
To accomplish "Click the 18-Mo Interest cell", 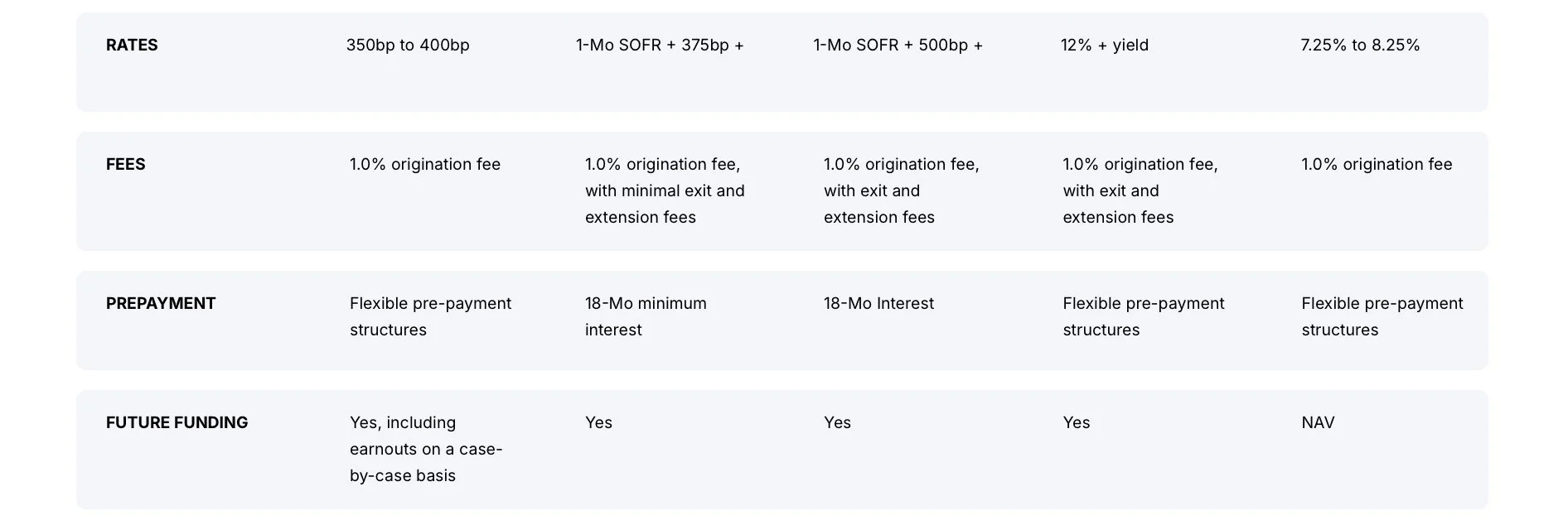I will click(x=878, y=303).
